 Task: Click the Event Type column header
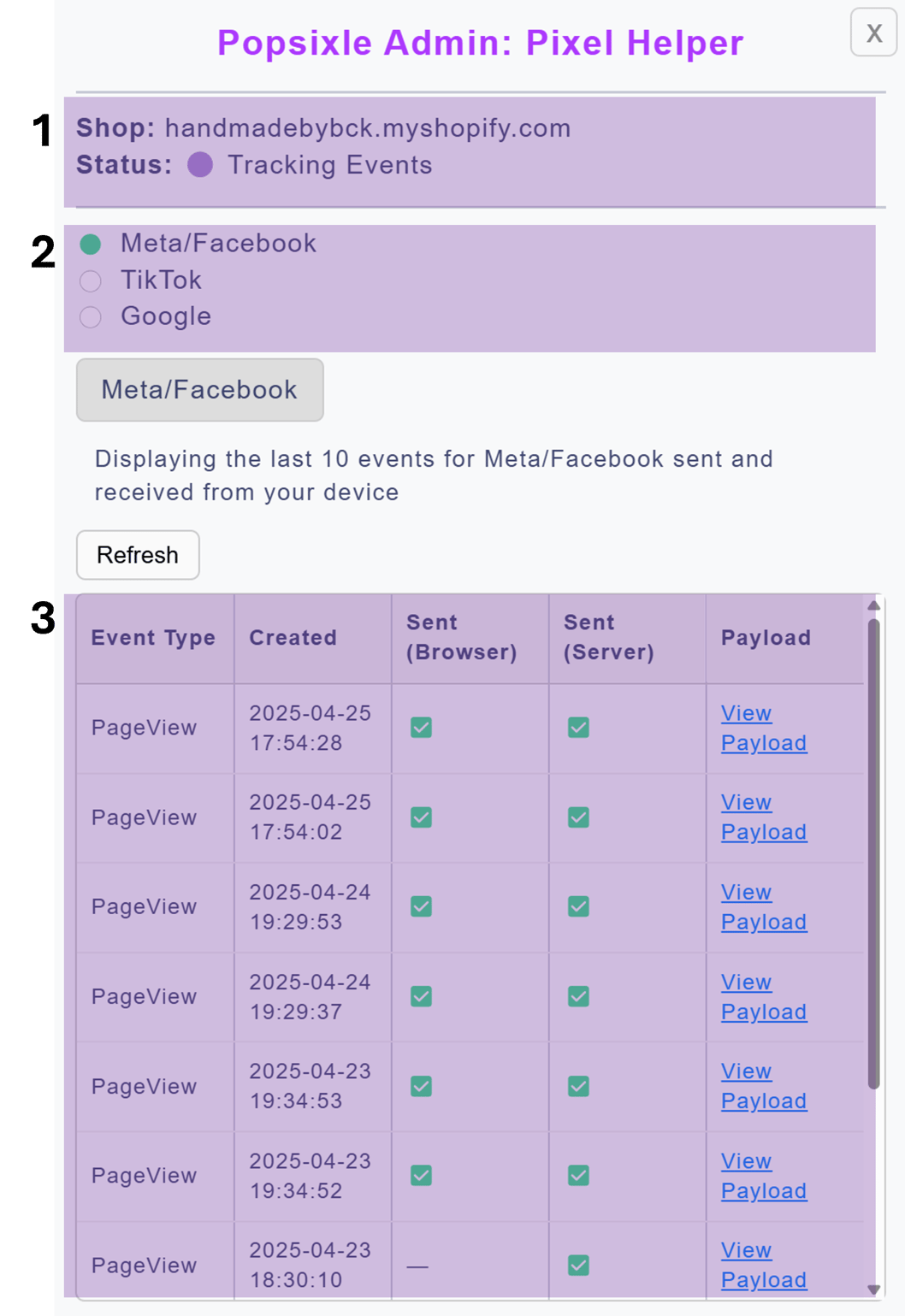[x=153, y=638]
